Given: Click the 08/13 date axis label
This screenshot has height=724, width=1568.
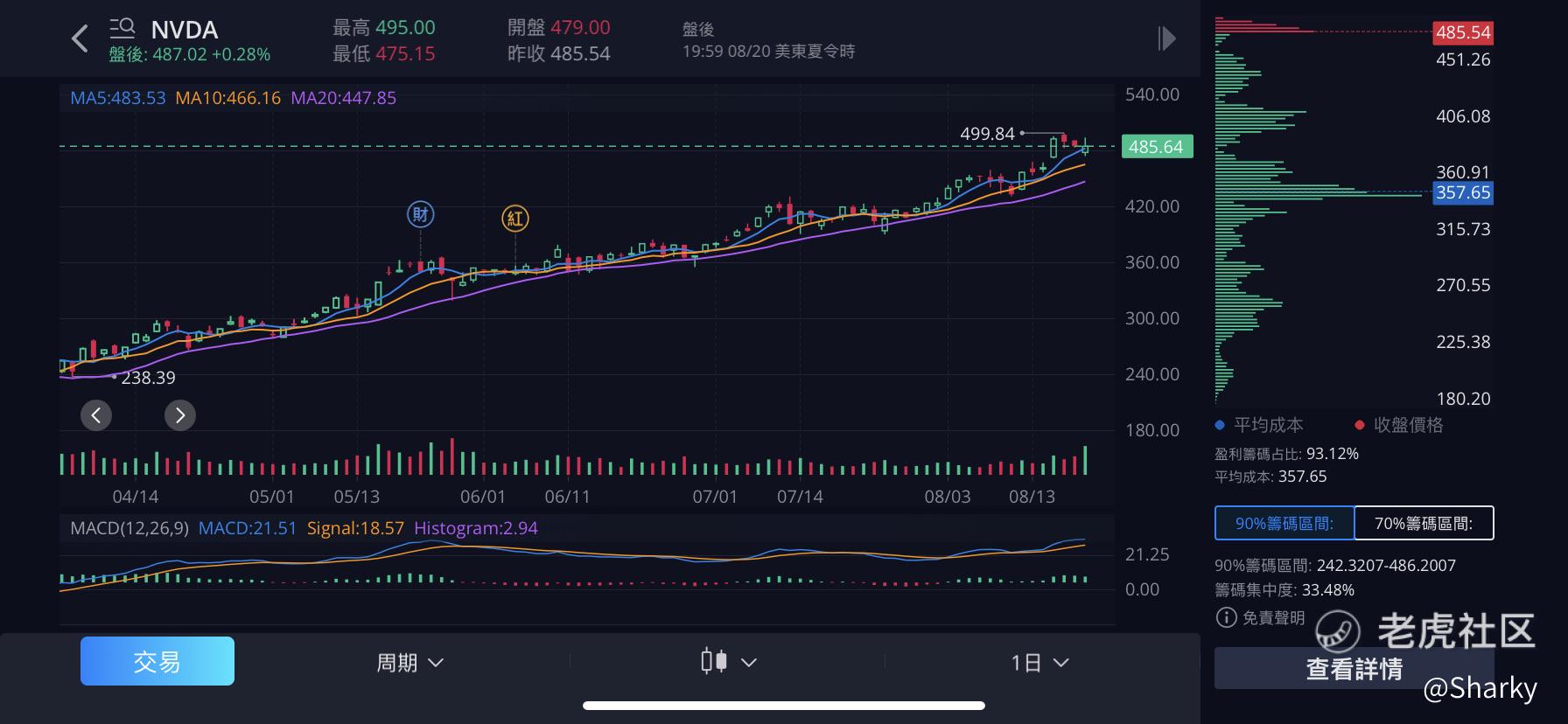Looking at the screenshot, I should pyautogui.click(x=1032, y=497).
